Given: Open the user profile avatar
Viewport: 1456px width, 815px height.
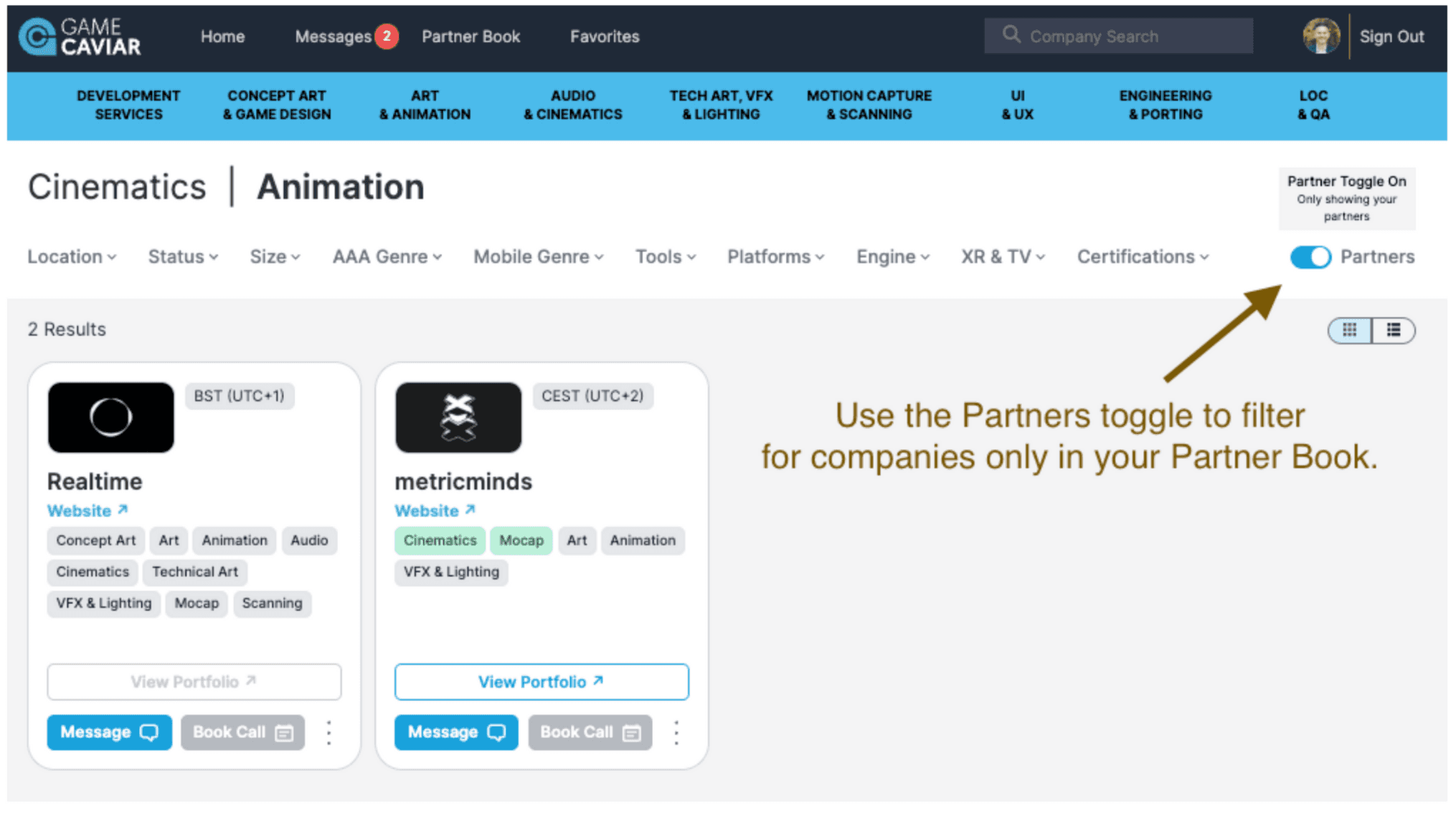Looking at the screenshot, I should [1320, 36].
